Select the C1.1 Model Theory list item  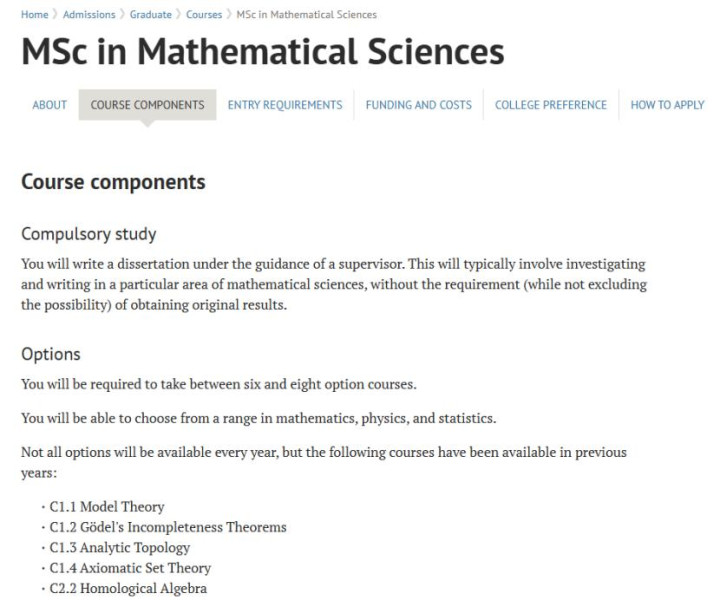[x=107, y=507]
